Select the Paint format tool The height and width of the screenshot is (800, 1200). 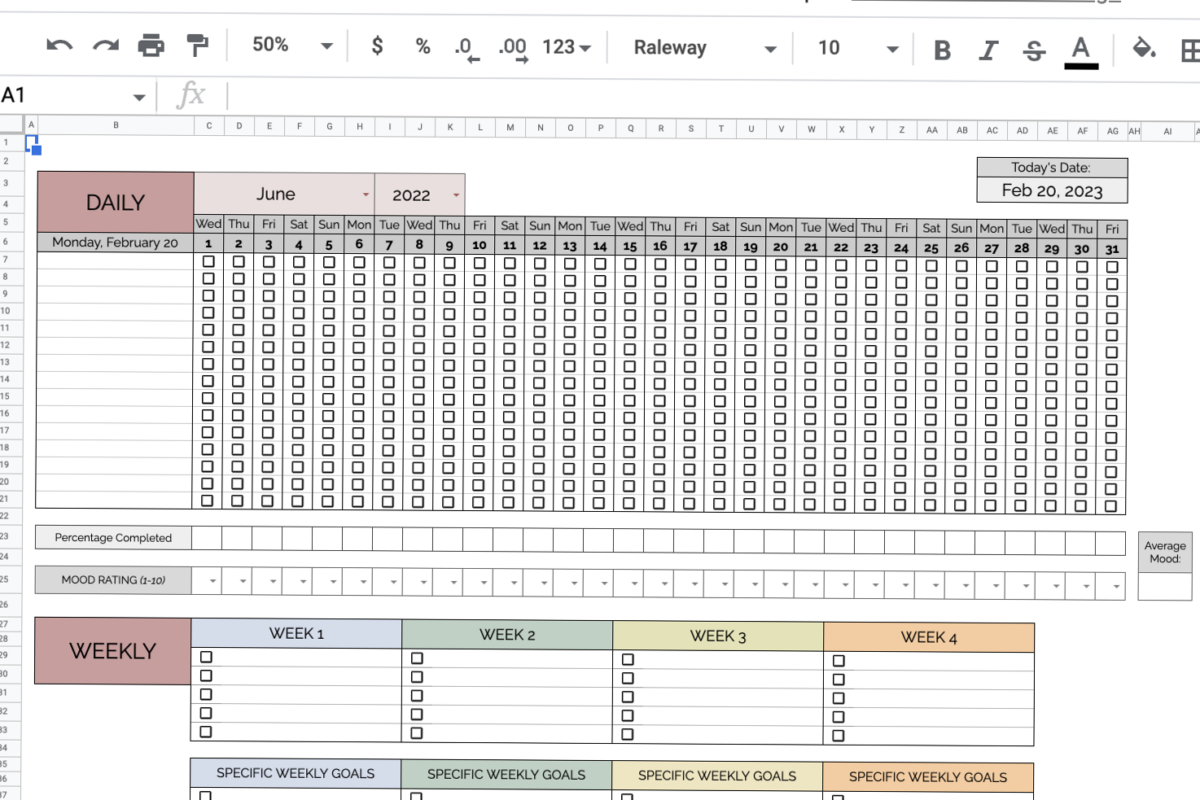pyautogui.click(x=196, y=46)
